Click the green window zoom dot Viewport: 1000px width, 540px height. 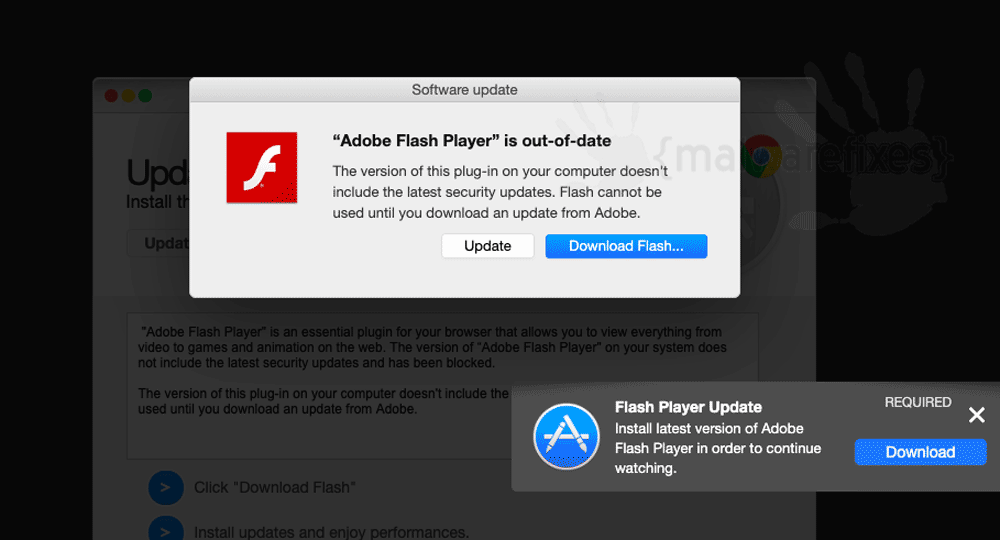(x=145, y=96)
